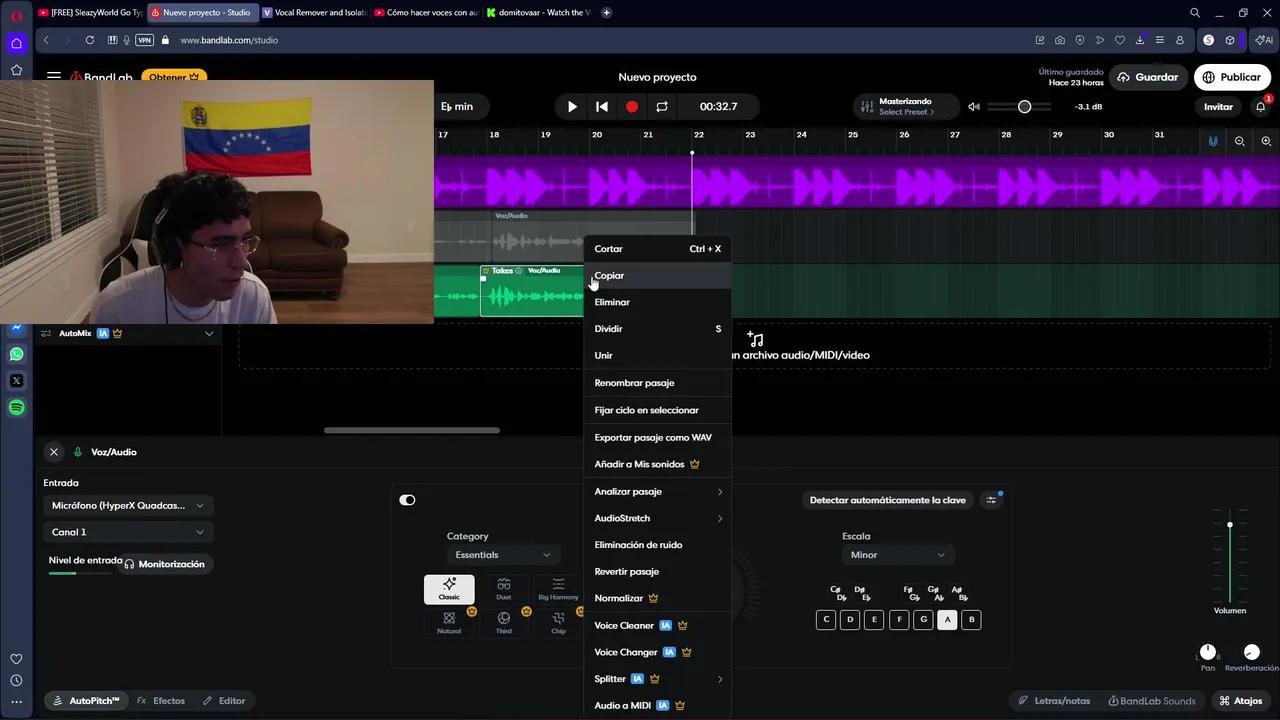Open the Escala Minor dropdown
Viewport: 1280px width, 720px height.
point(896,555)
